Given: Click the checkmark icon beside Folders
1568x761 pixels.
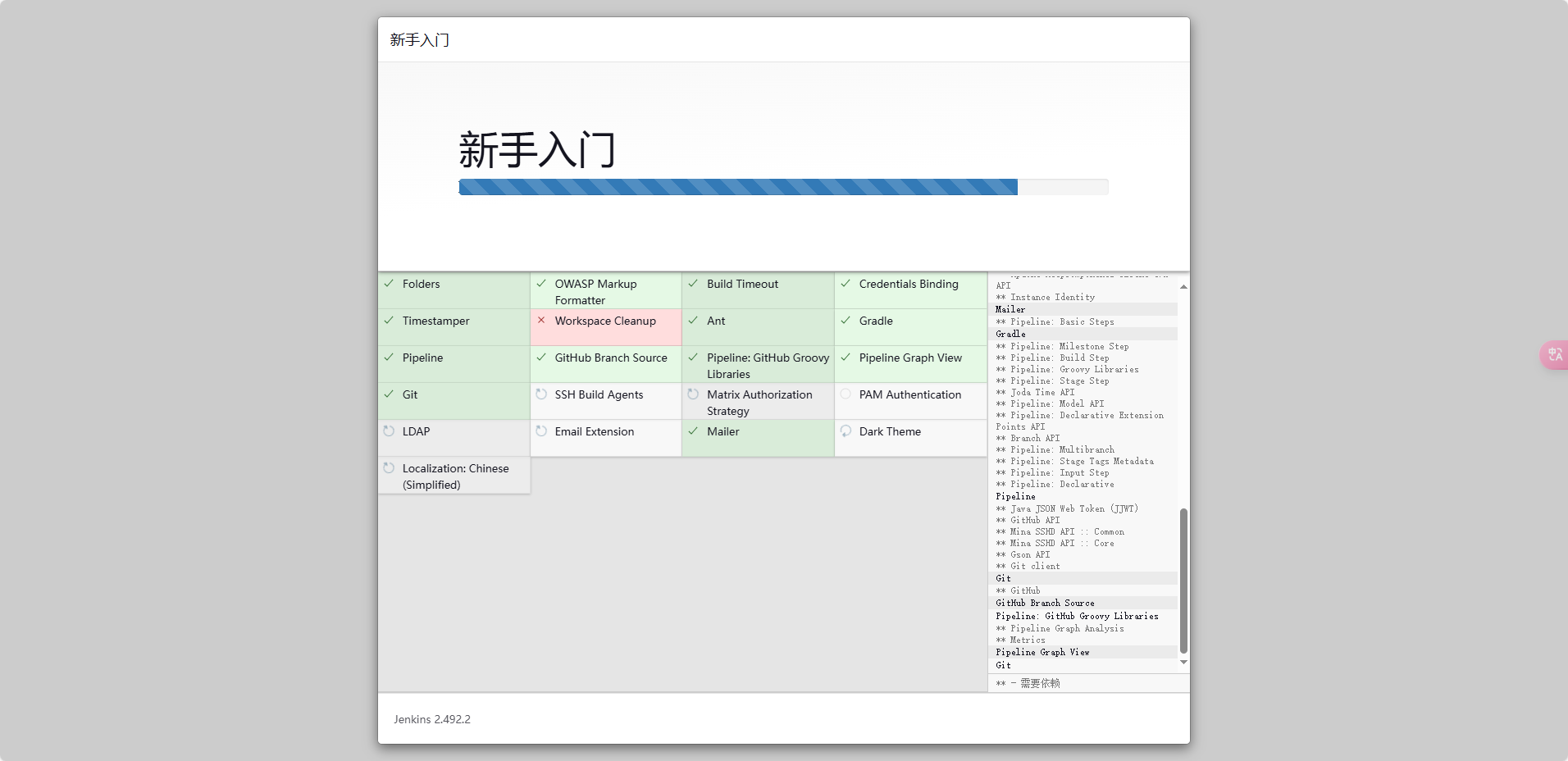Looking at the screenshot, I should click(x=389, y=284).
